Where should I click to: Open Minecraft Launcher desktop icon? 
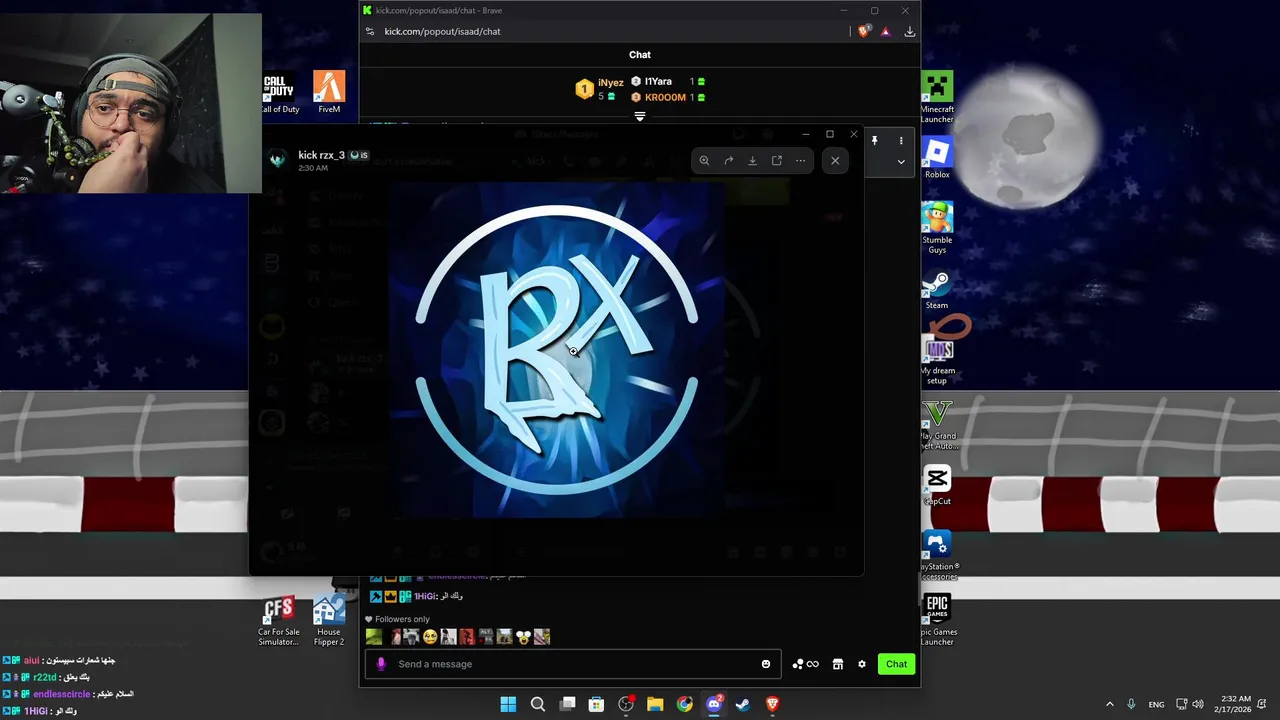[937, 97]
